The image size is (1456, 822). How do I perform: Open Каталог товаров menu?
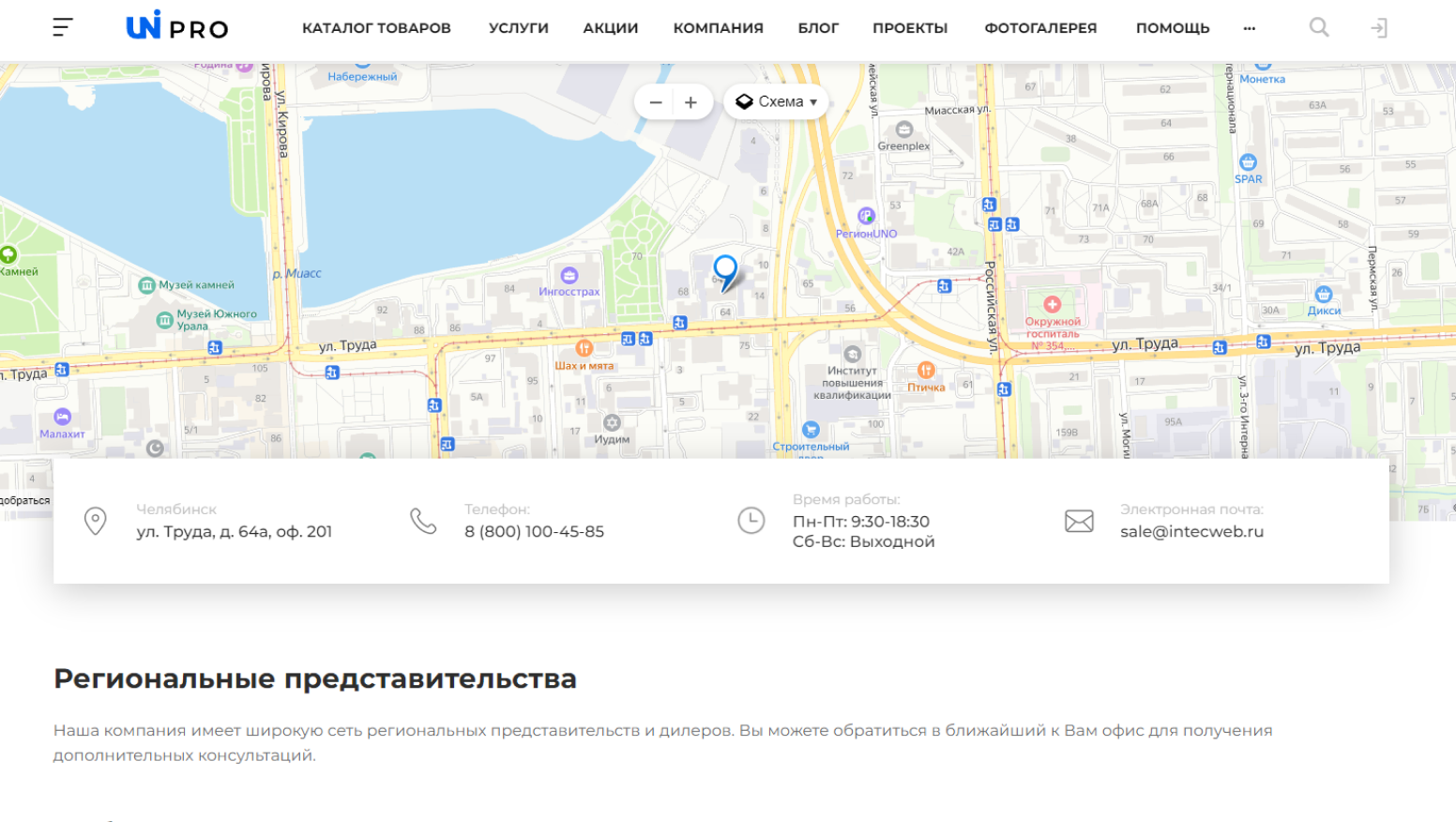pyautogui.click(x=376, y=28)
